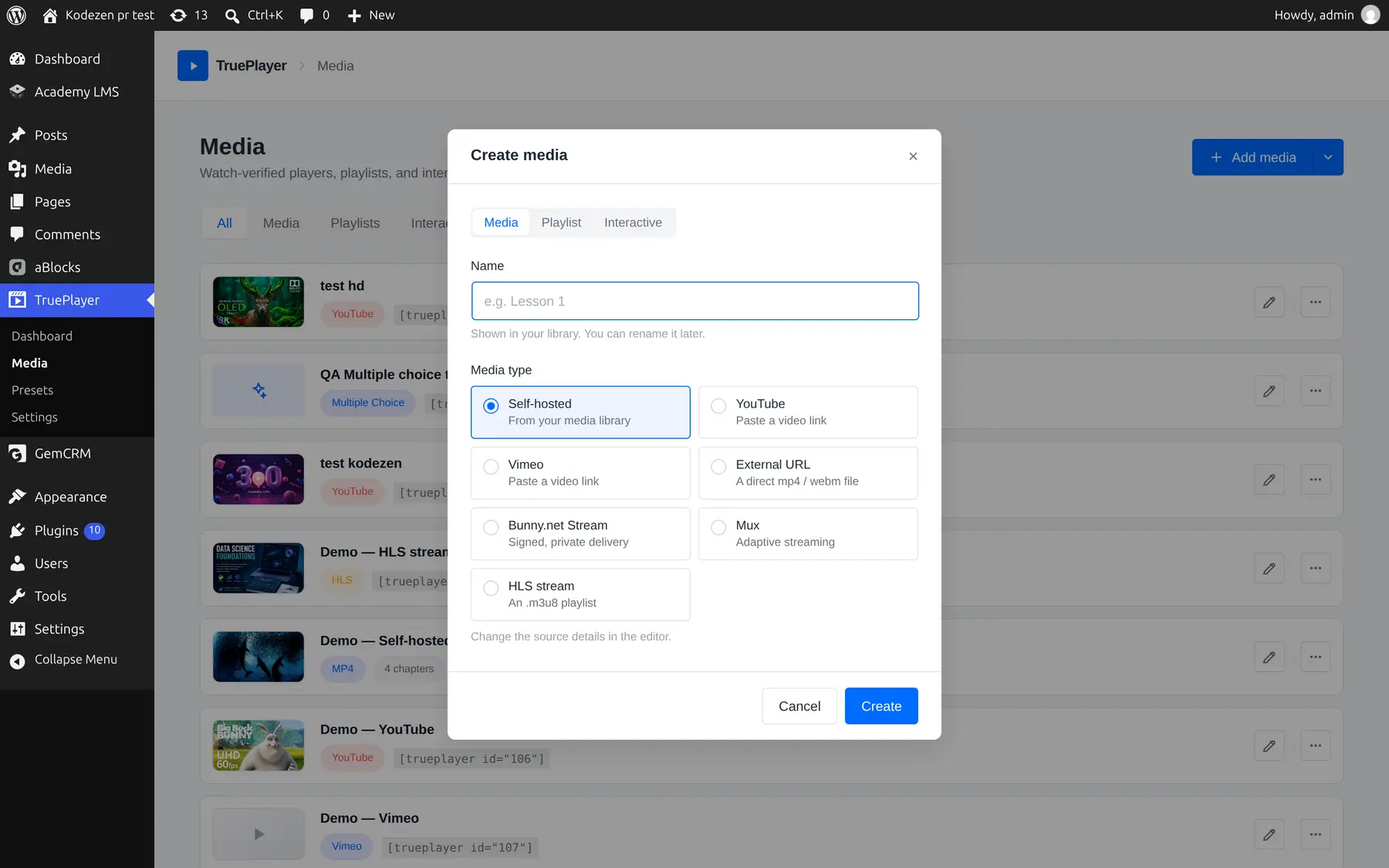Viewport: 1389px width, 868px height.
Task: Click the comments bubble icon in admin bar
Action: click(306, 15)
